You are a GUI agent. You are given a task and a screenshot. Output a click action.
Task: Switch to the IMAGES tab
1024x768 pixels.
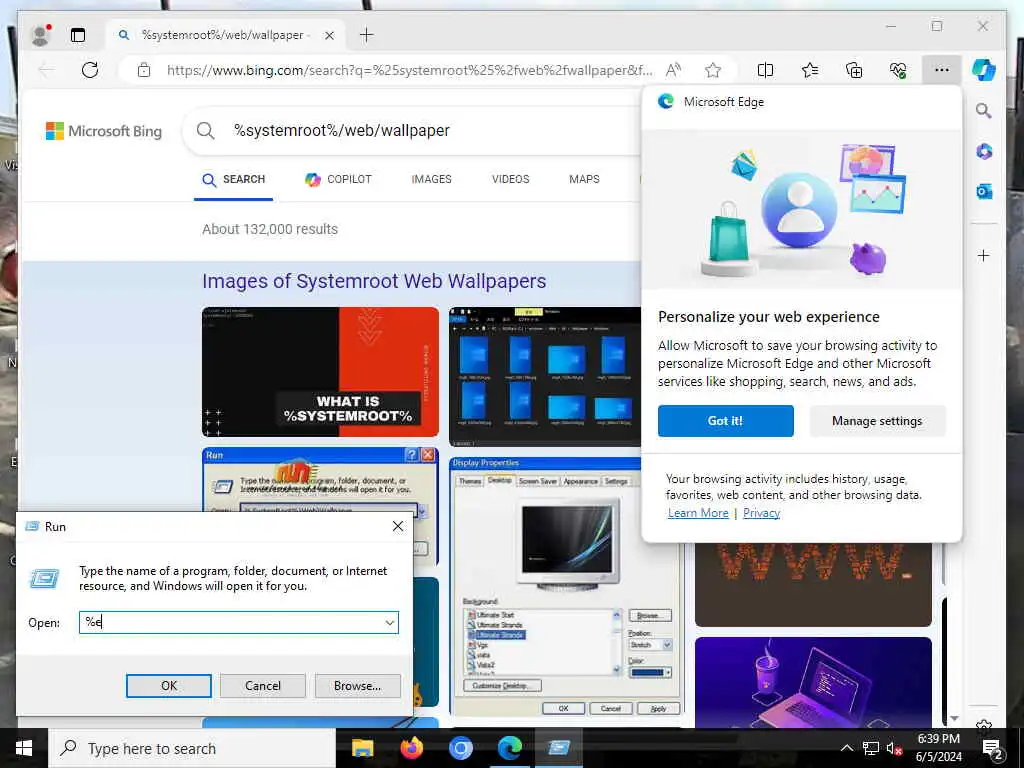(x=432, y=180)
